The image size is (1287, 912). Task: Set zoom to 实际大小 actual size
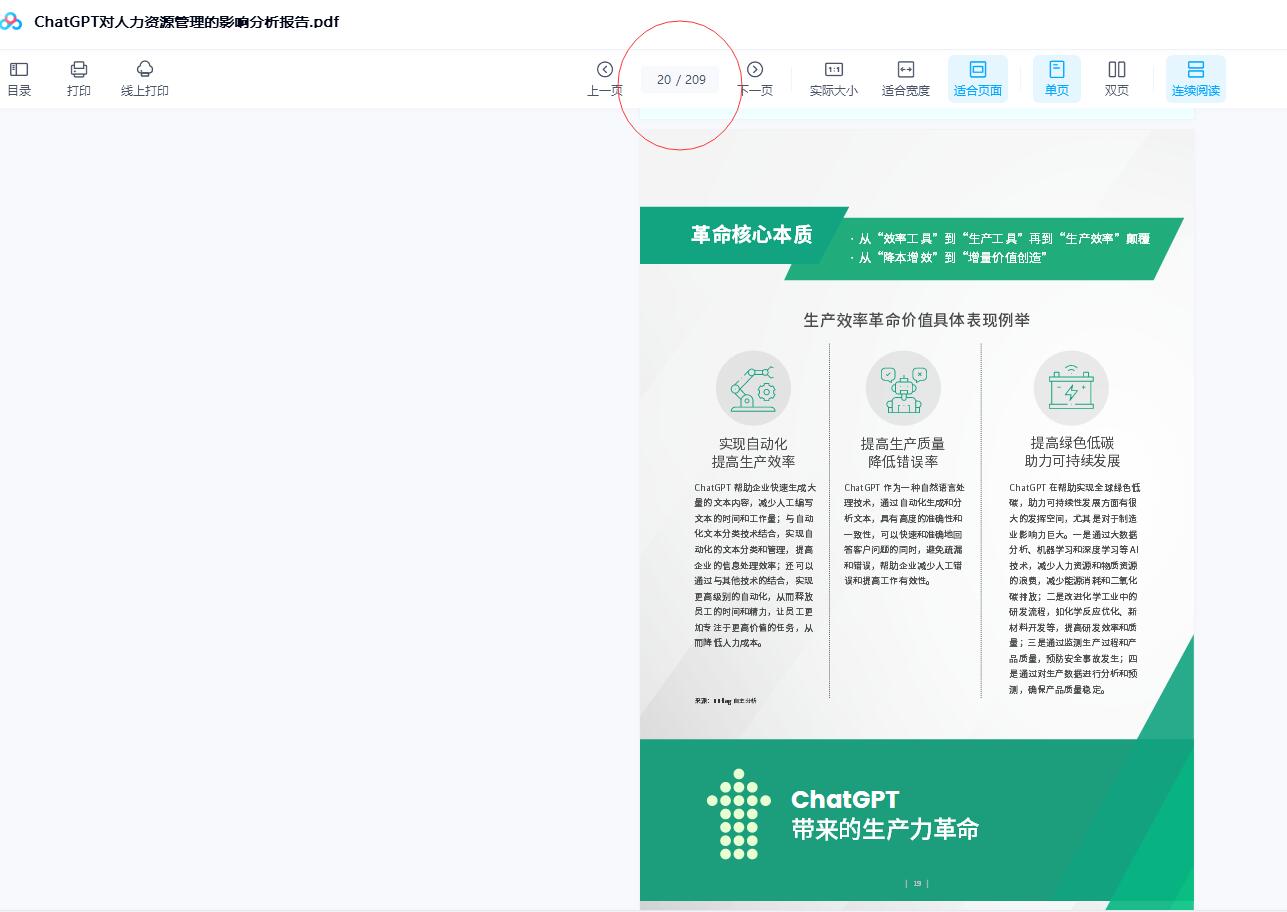[833, 79]
